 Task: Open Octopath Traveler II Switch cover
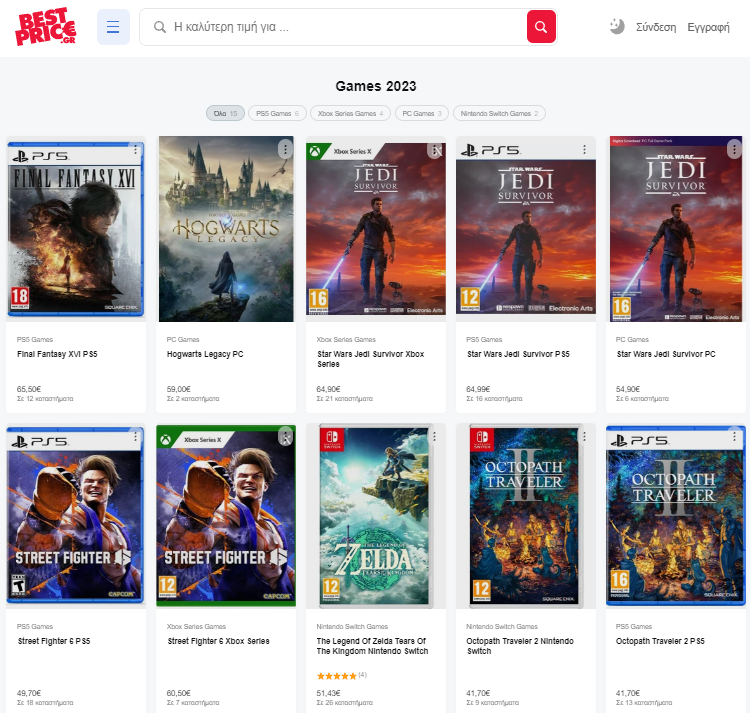click(526, 516)
